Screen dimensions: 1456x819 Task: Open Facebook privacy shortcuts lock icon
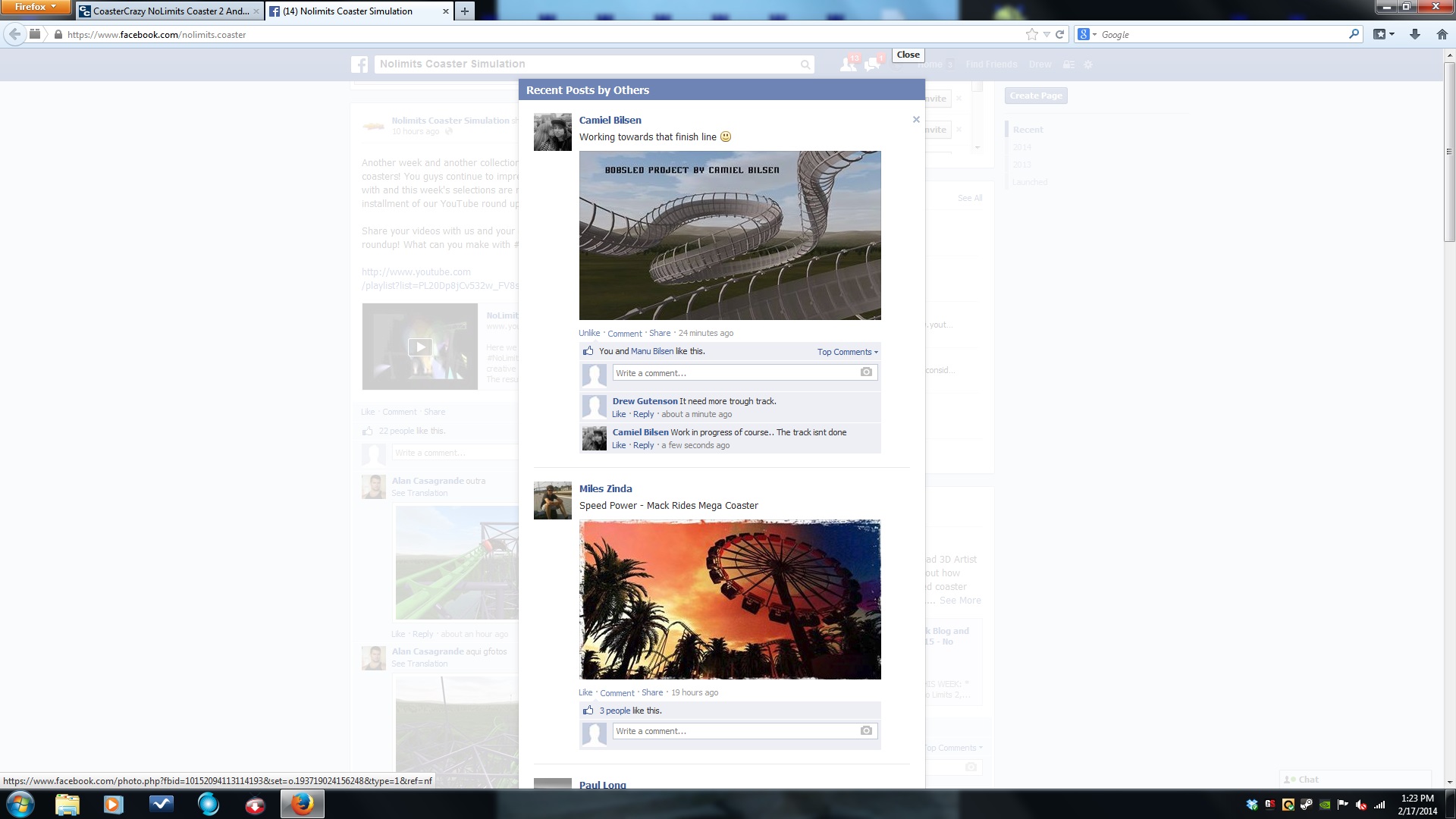pos(1068,64)
